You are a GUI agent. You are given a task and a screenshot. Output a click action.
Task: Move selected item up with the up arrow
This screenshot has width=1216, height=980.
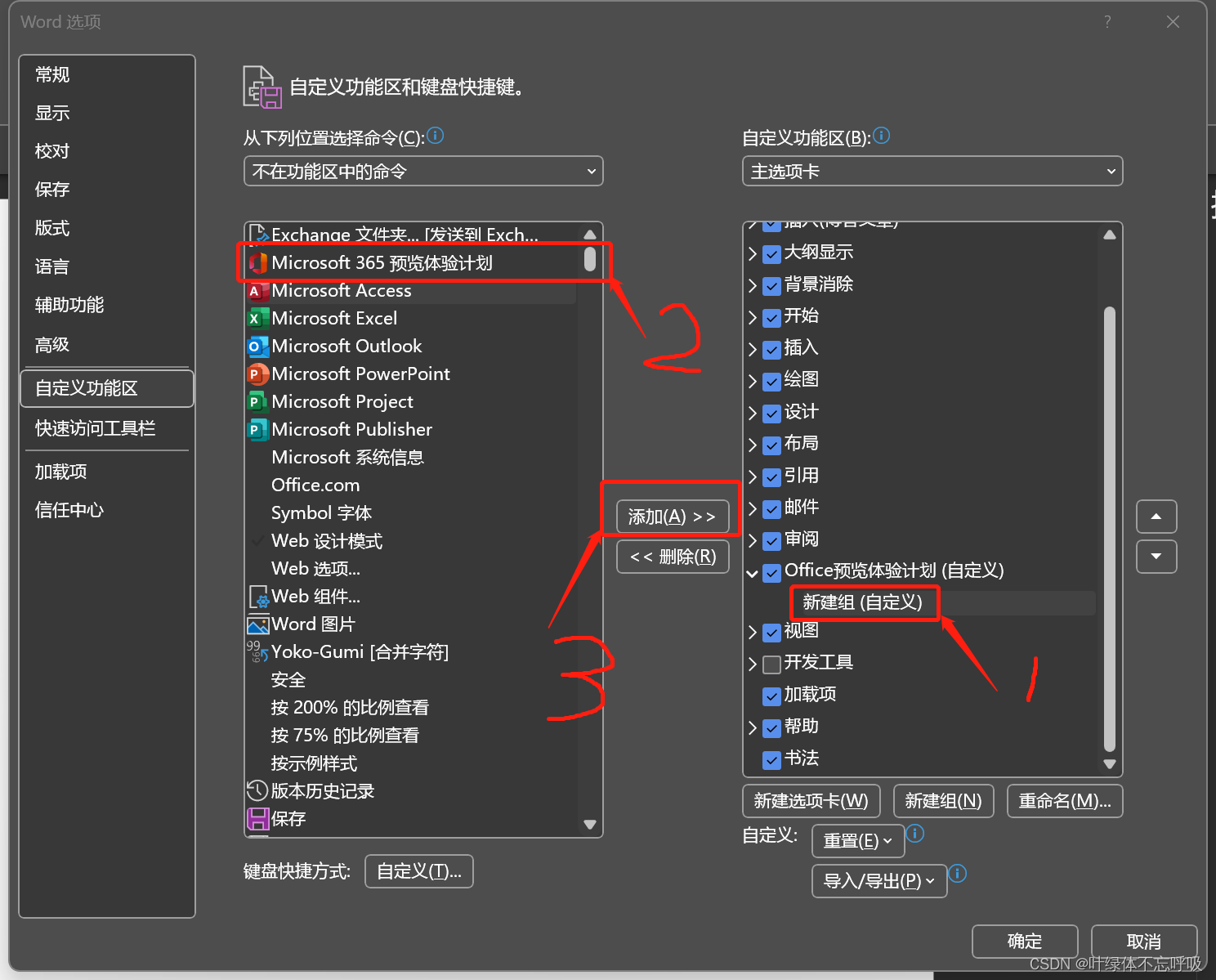1156,517
